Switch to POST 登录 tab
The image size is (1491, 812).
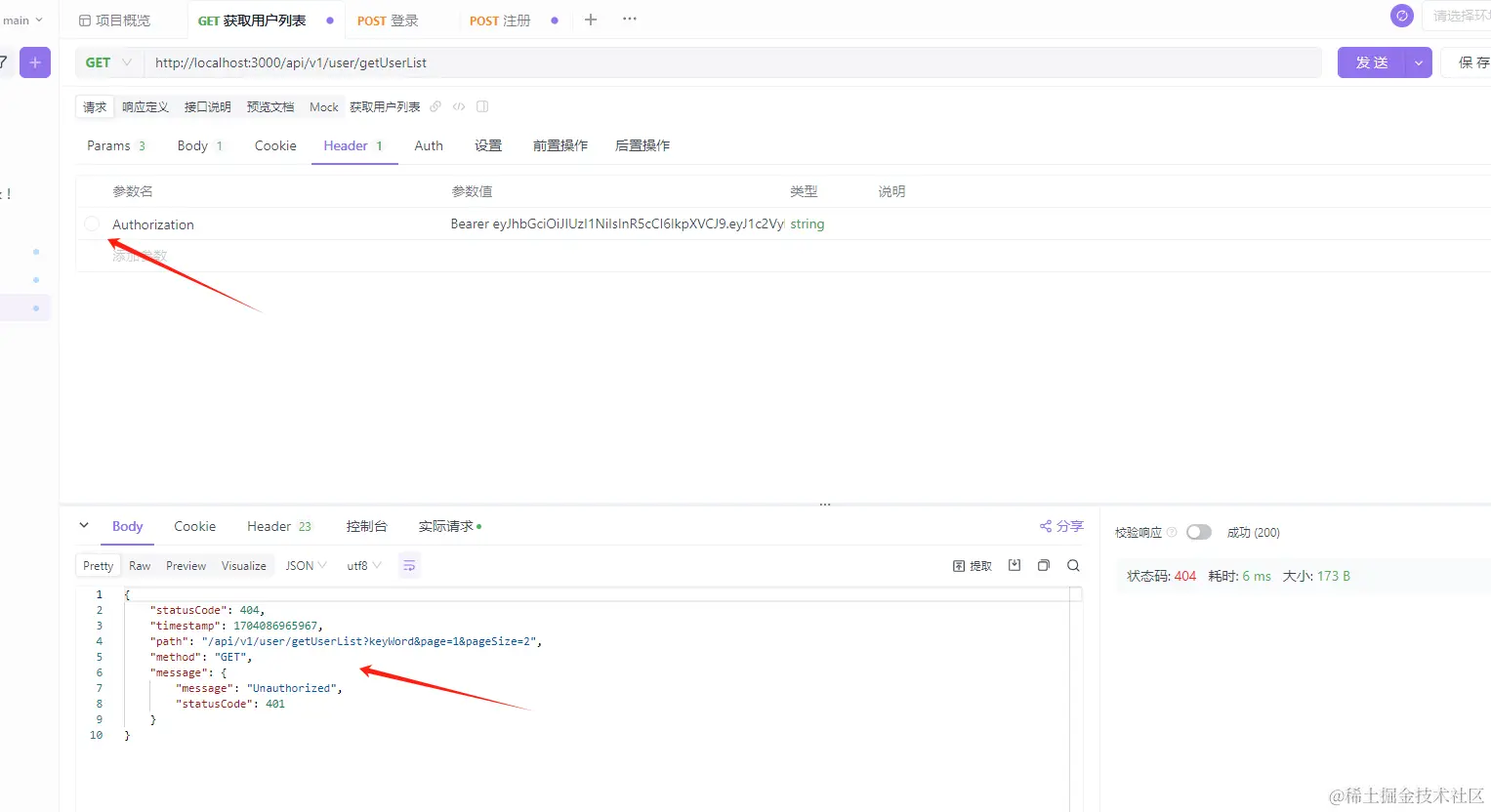[x=388, y=20]
